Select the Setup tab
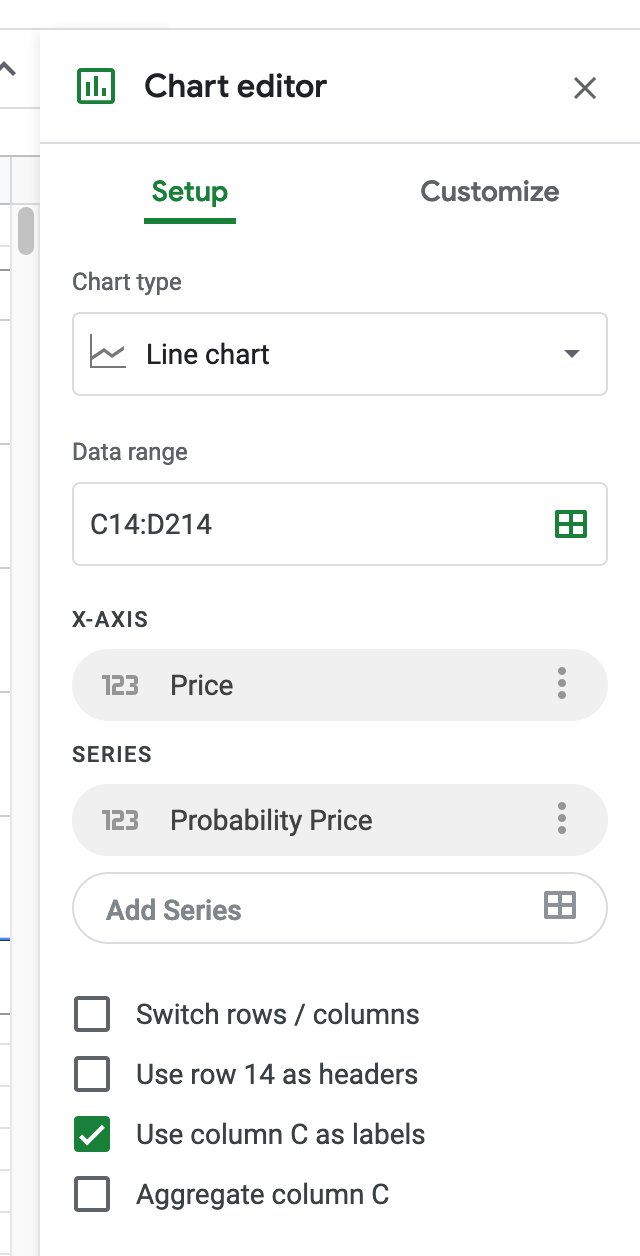 190,192
